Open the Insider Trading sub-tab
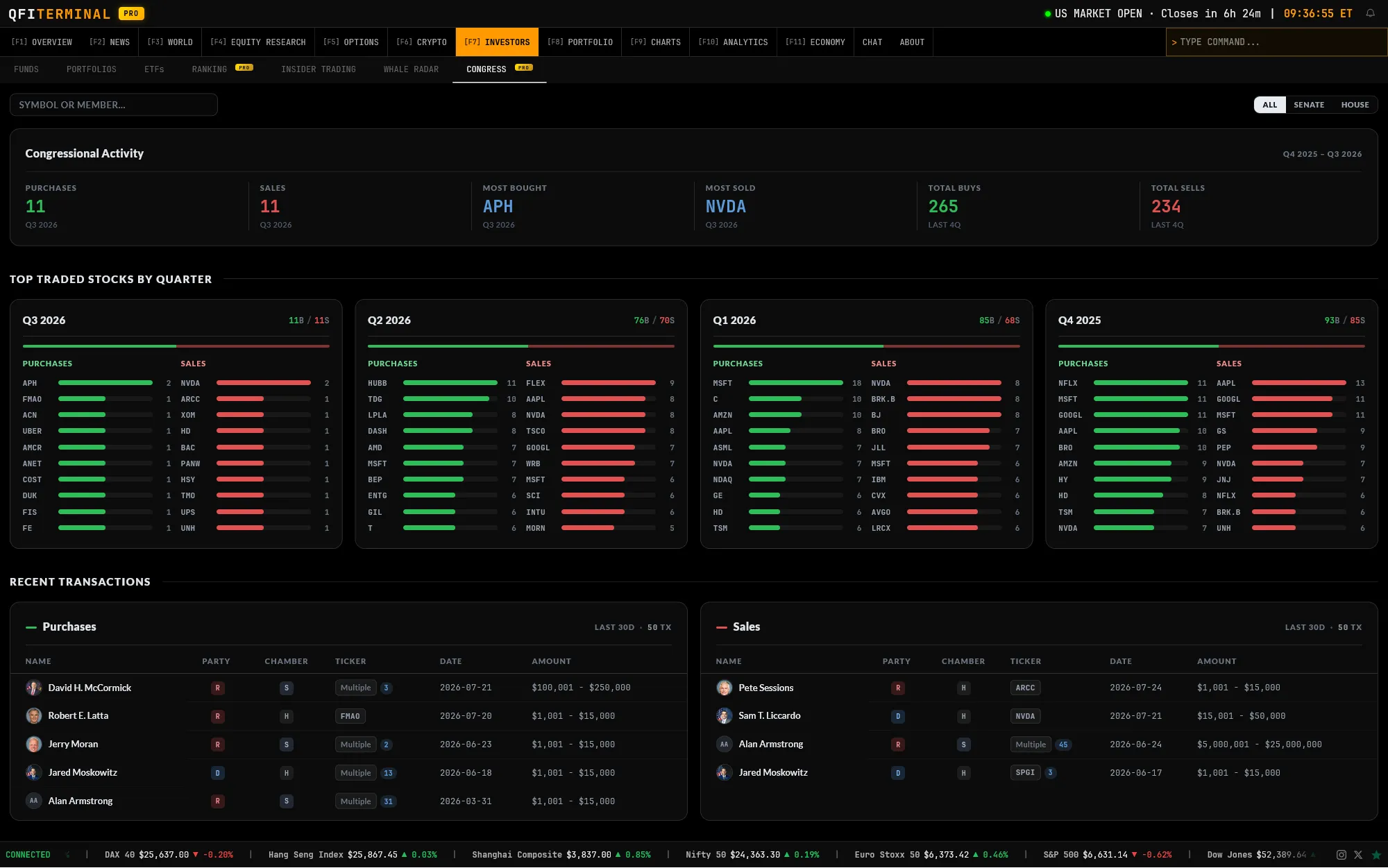Image resolution: width=1388 pixels, height=868 pixels. (x=319, y=69)
